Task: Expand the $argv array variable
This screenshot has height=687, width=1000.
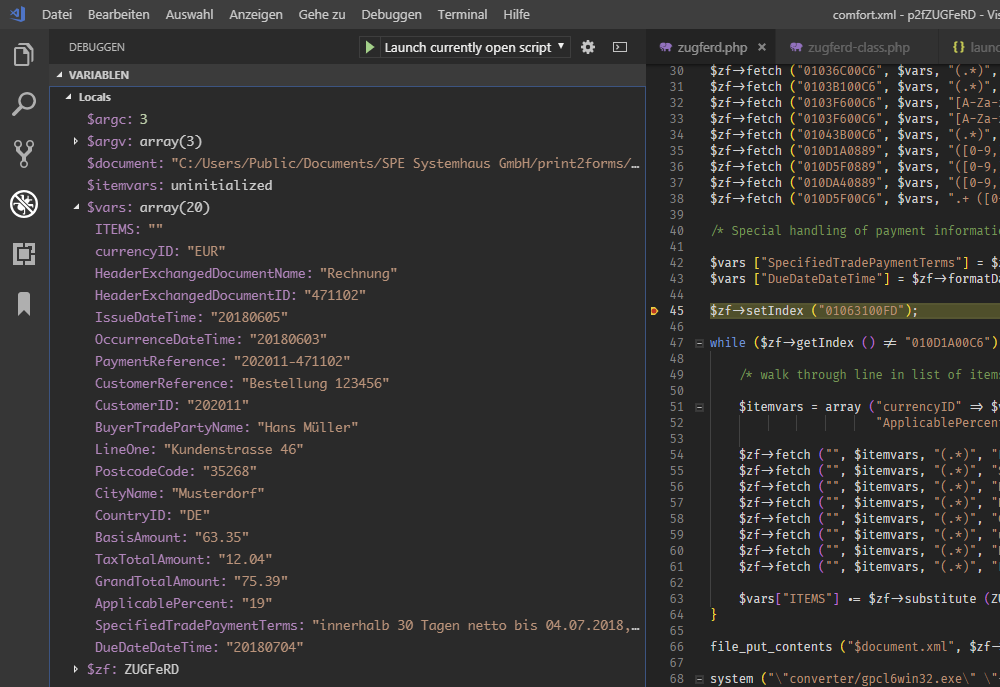Action: coord(77,141)
